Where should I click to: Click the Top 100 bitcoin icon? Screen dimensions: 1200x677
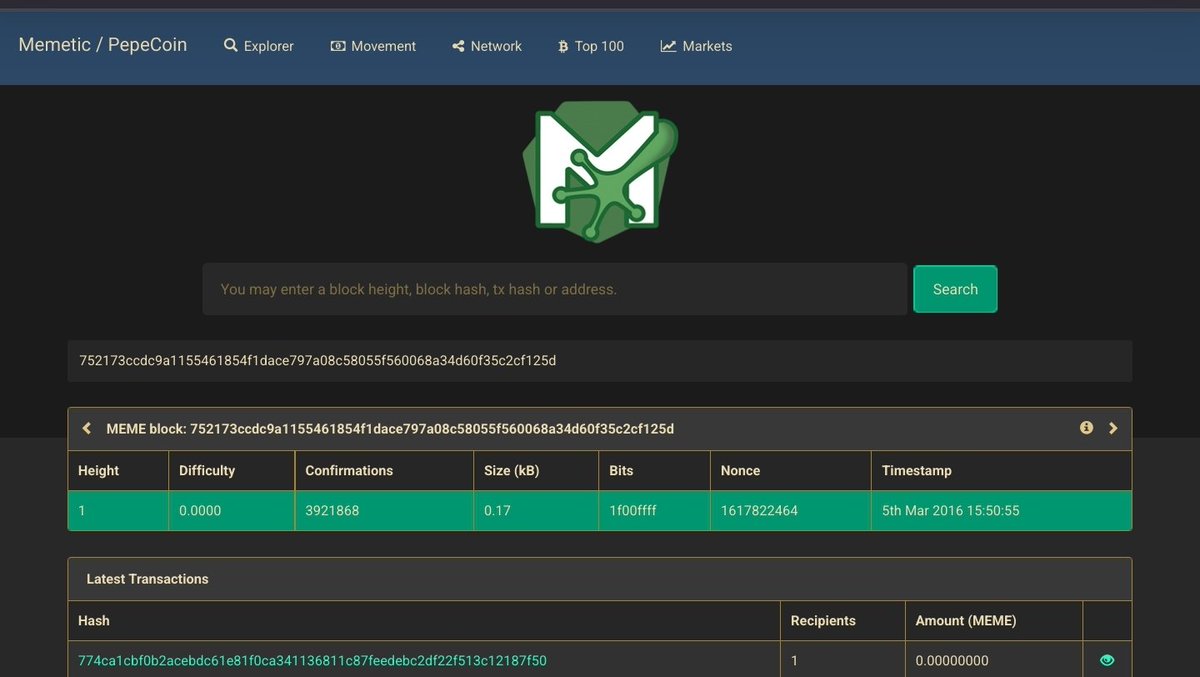click(x=563, y=46)
